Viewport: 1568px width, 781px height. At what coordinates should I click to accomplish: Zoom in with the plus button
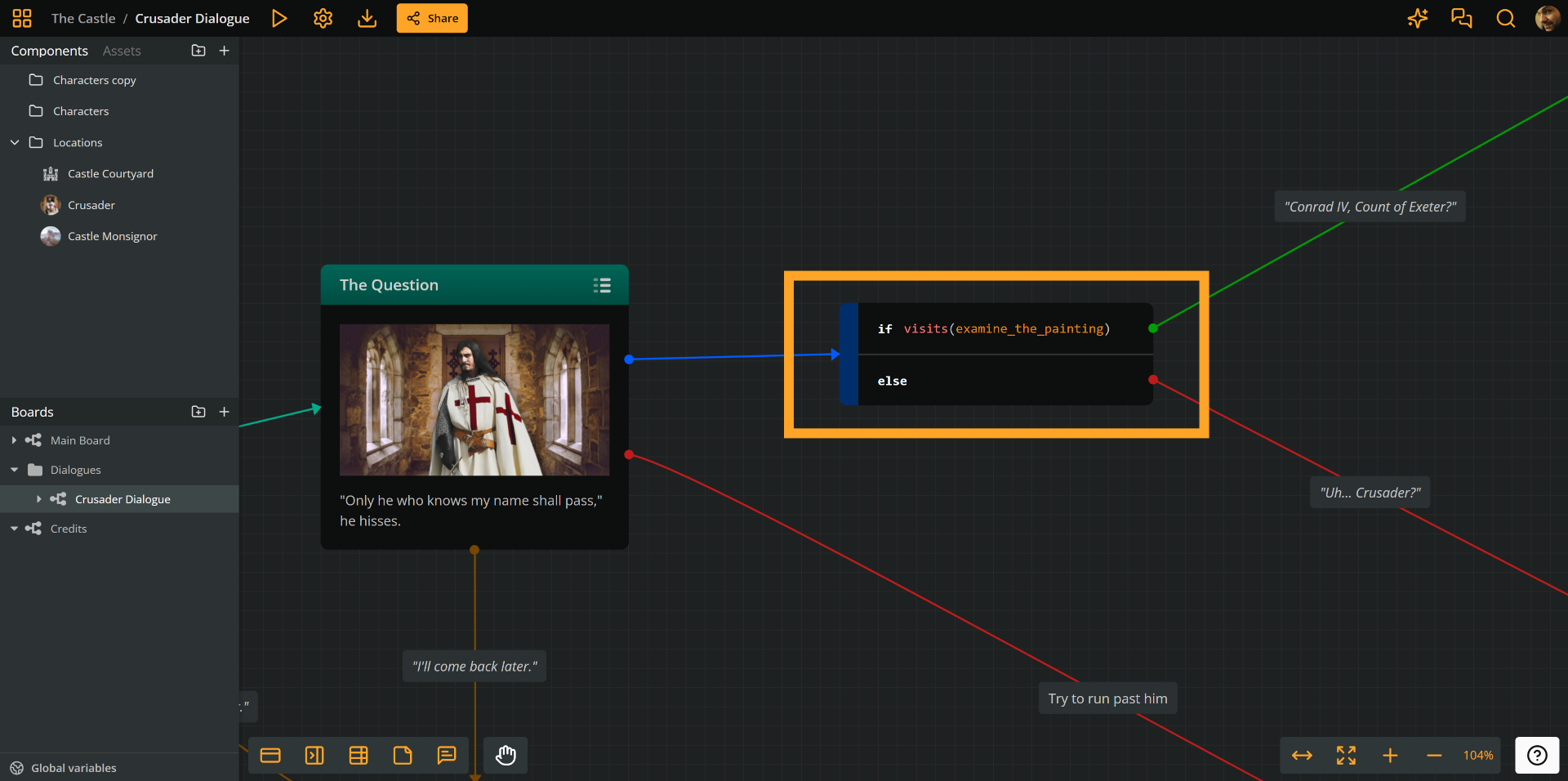tap(1390, 756)
